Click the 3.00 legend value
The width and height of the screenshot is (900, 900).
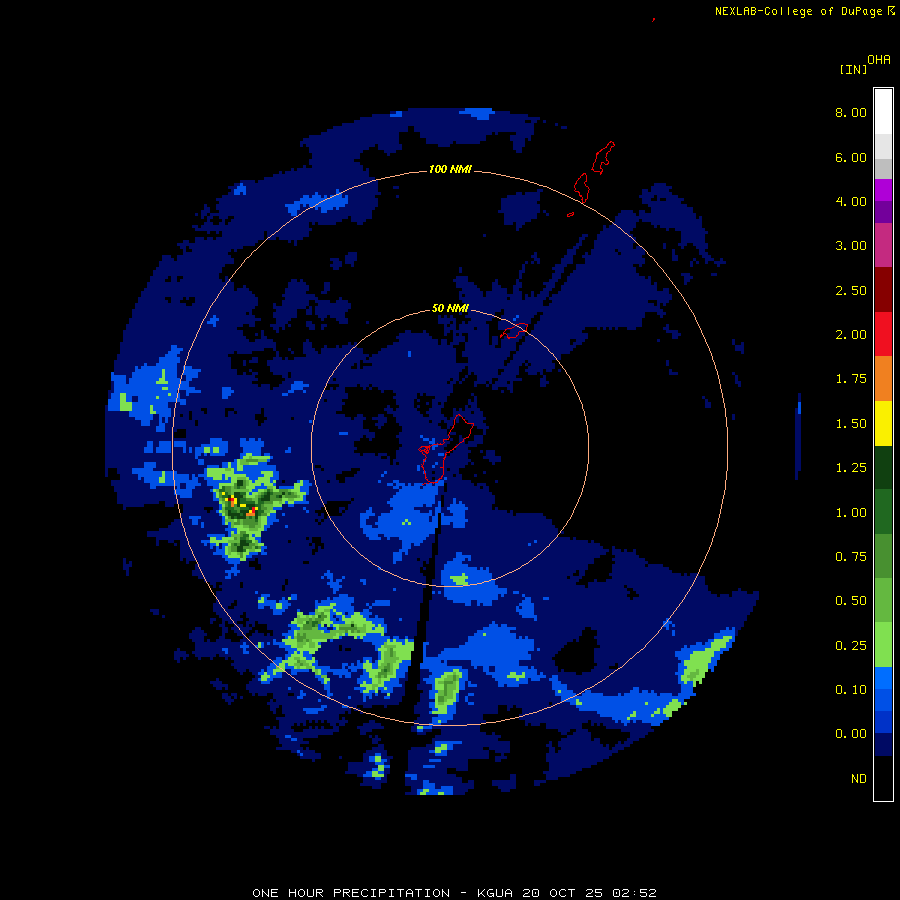click(851, 246)
